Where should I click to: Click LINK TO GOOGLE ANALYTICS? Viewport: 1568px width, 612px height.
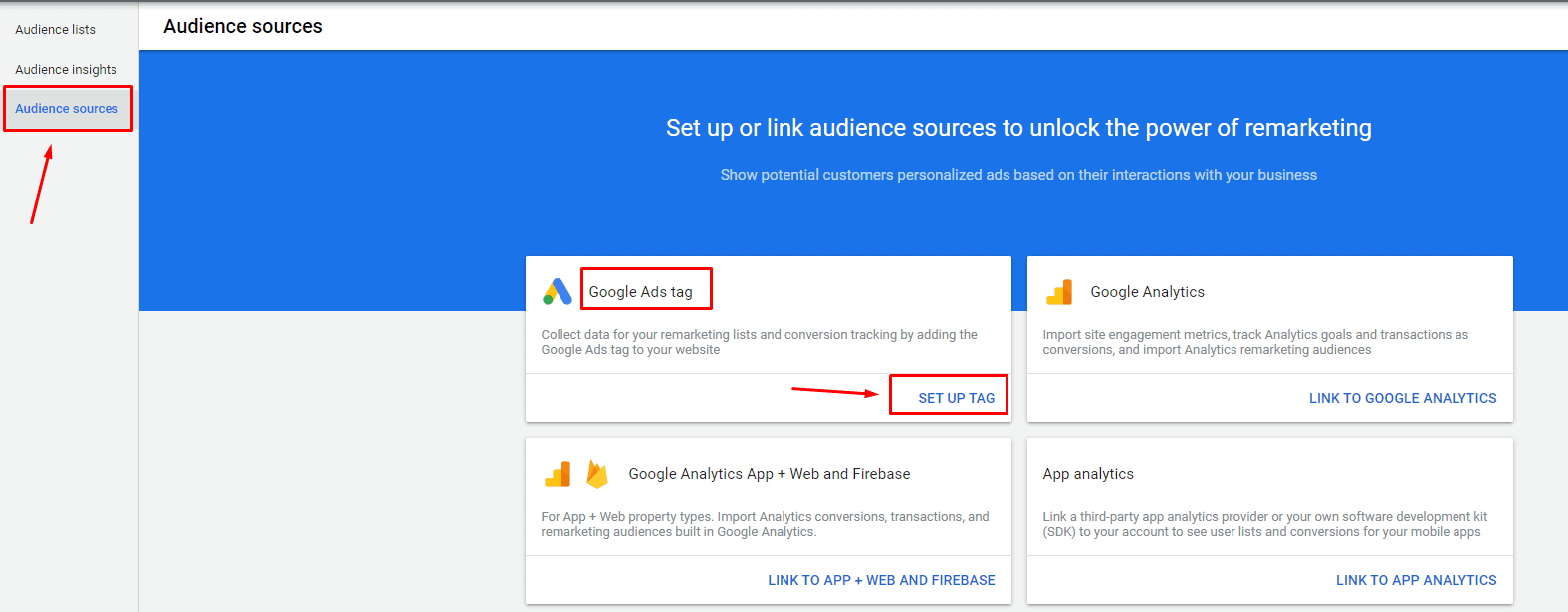[1403, 398]
